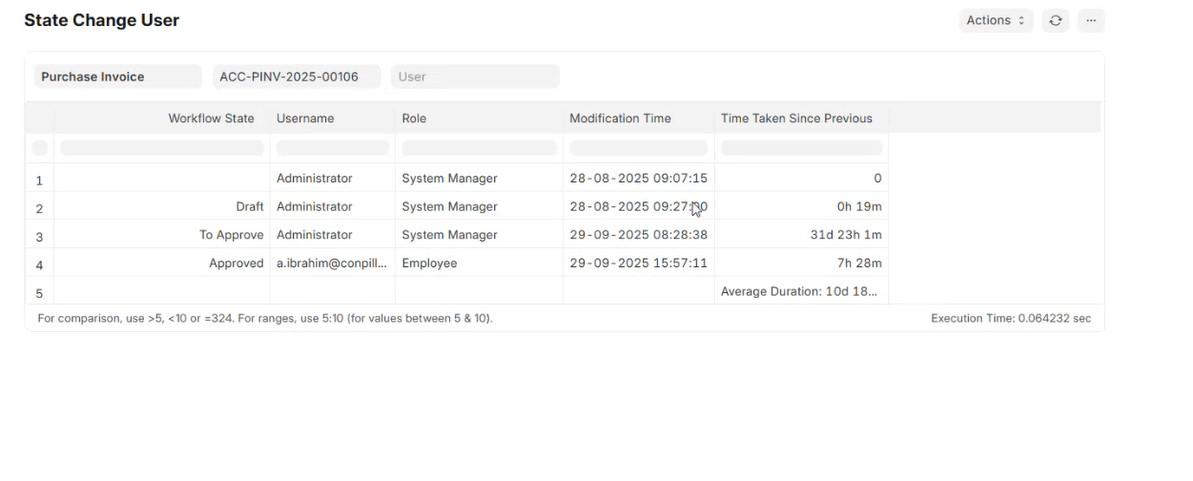Open the three-dots more options menu

point(1091,20)
